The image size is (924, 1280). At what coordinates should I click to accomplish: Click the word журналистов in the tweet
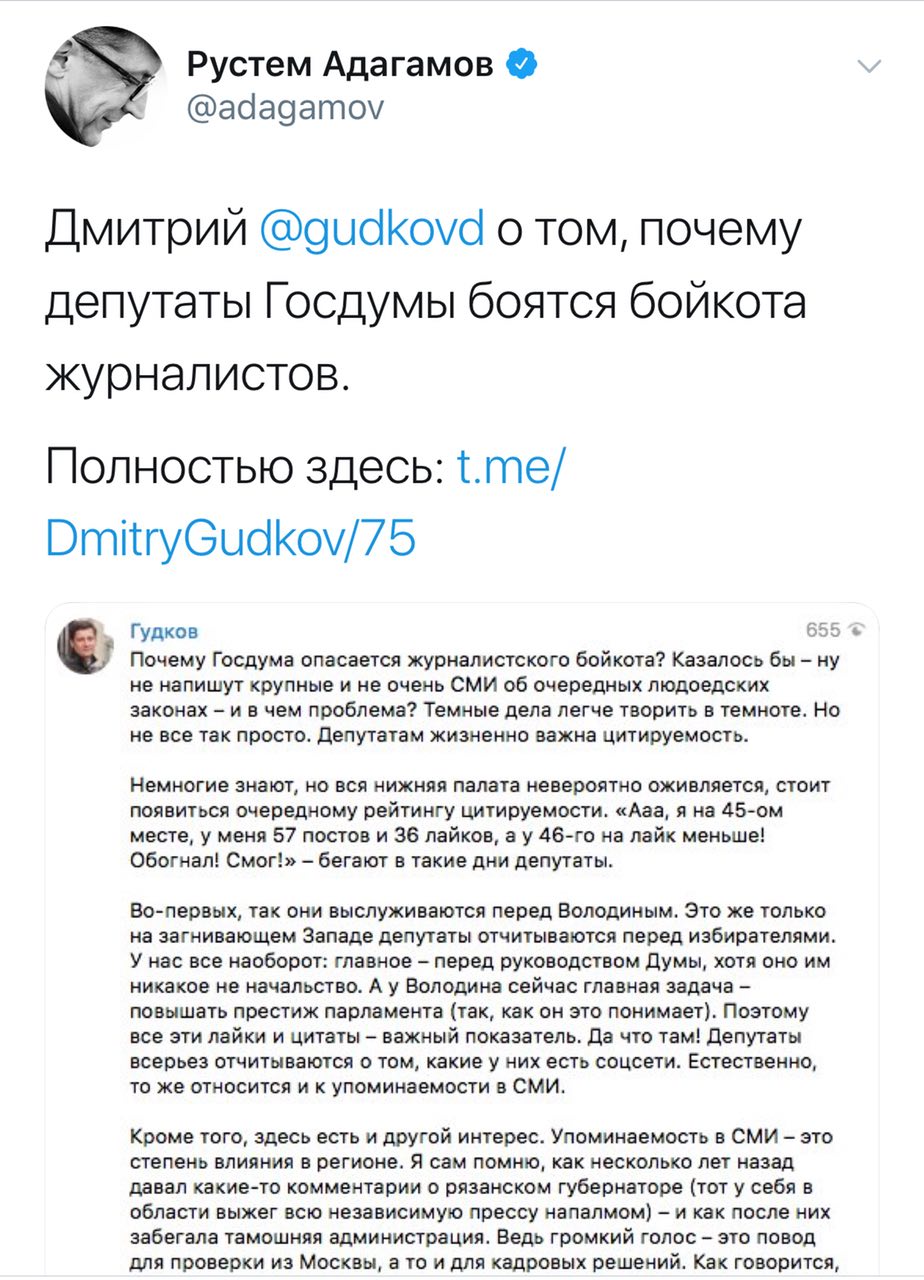(x=198, y=373)
